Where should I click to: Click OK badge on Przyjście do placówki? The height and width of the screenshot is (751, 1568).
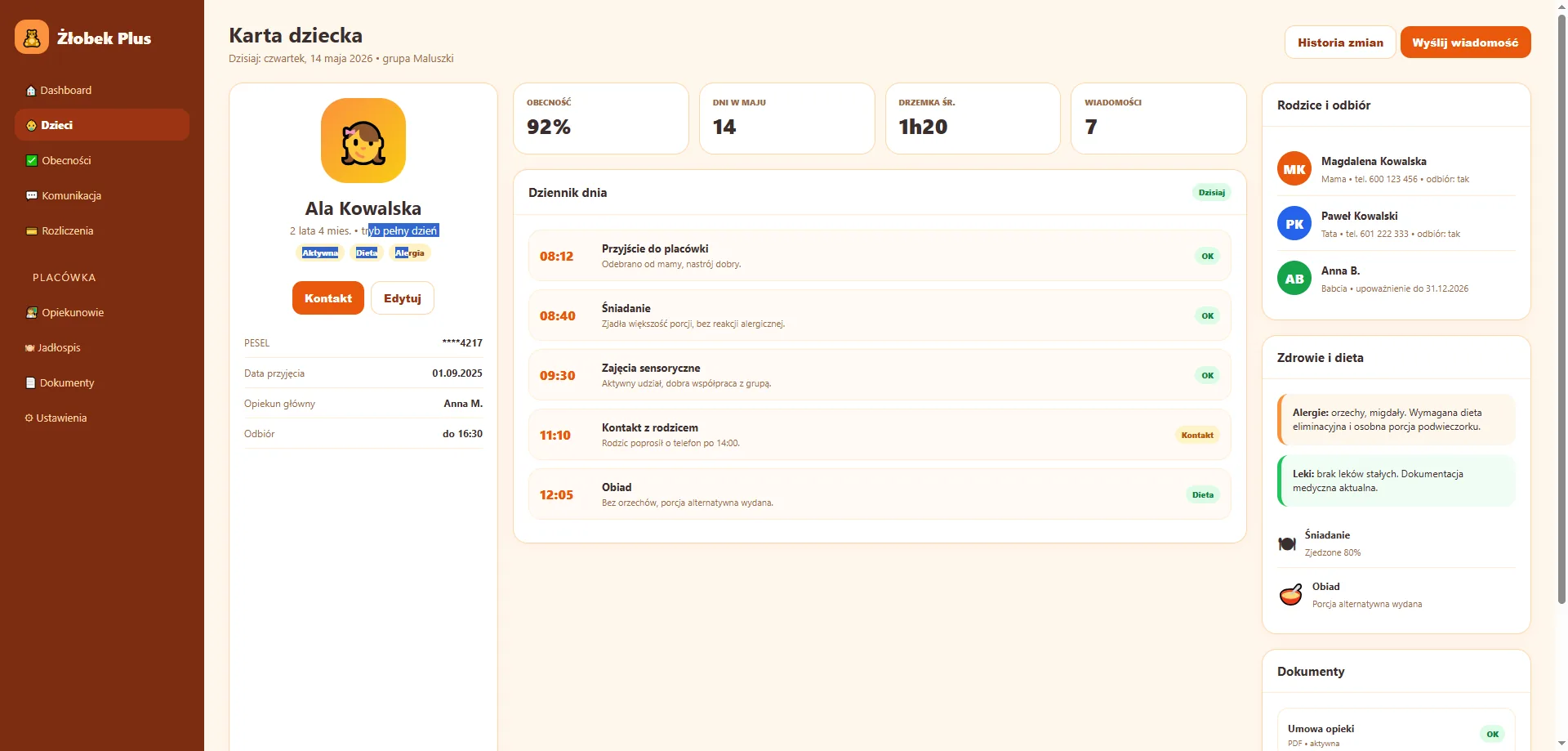click(x=1207, y=257)
